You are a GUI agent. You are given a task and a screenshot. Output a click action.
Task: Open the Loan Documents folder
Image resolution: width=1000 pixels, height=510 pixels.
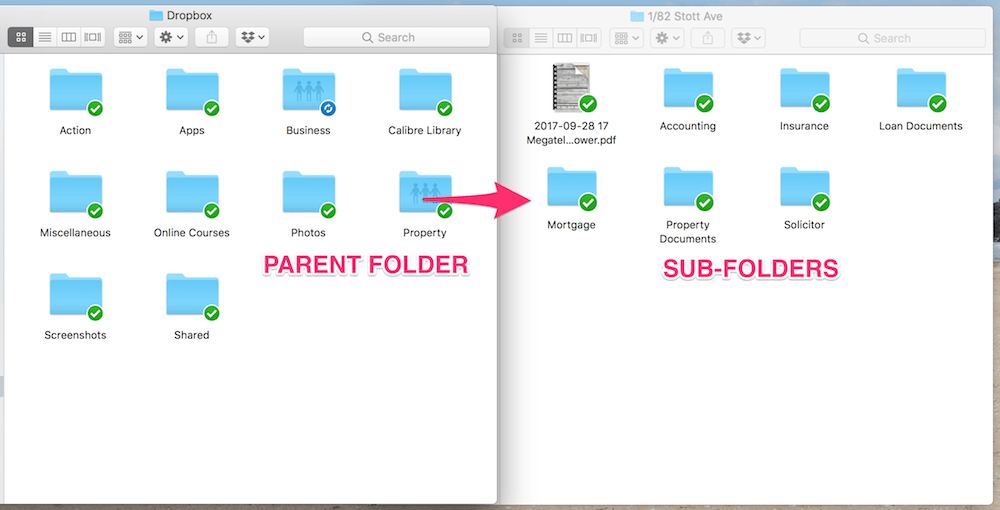(920, 92)
